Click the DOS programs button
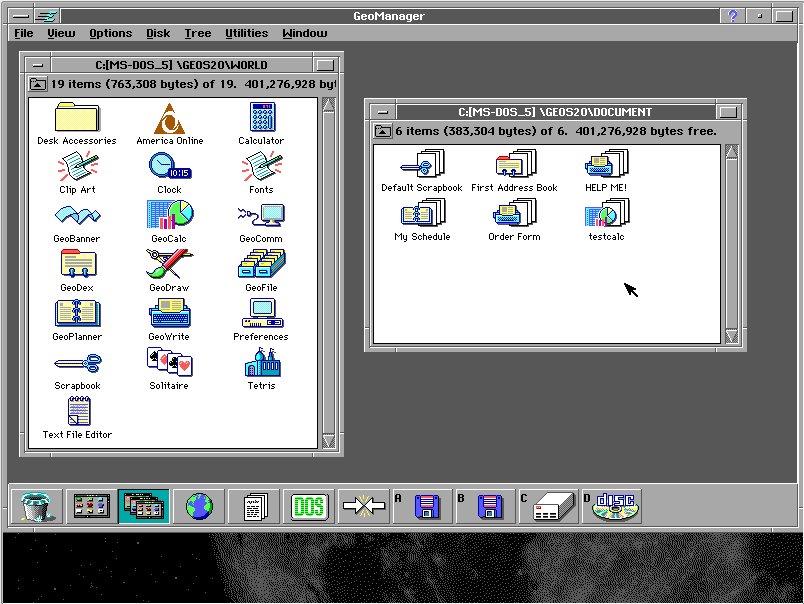This screenshot has width=804, height=604. pyautogui.click(x=309, y=507)
